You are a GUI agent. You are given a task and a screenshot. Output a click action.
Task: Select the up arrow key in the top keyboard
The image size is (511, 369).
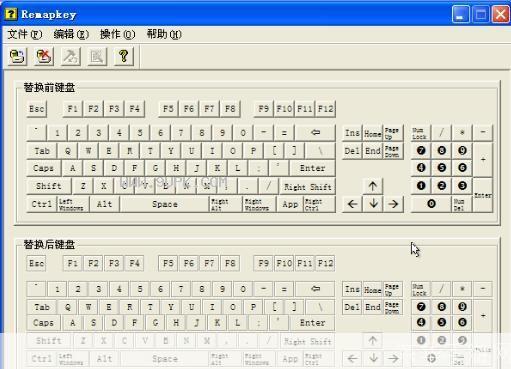[x=373, y=186]
